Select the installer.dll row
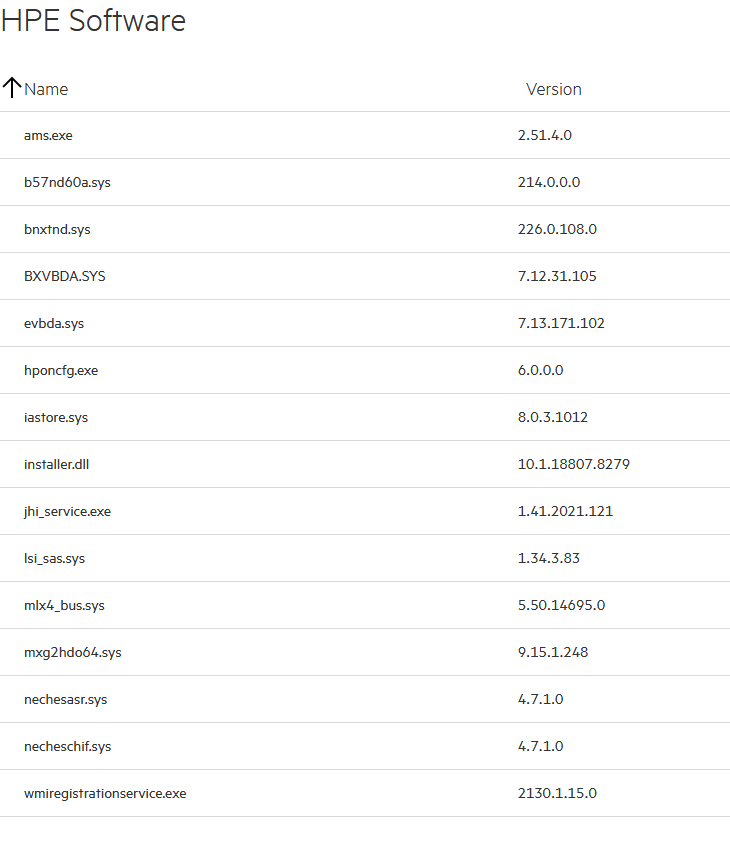This screenshot has width=730, height=850. click(57, 464)
